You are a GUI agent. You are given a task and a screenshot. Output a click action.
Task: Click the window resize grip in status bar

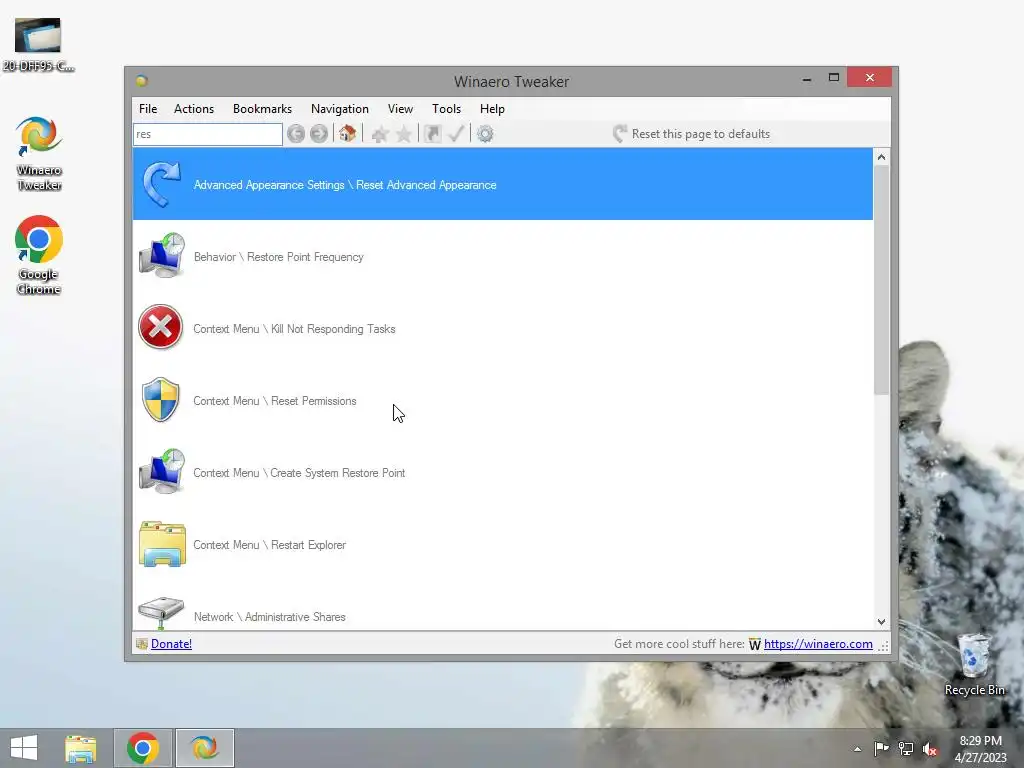pyautogui.click(x=884, y=645)
